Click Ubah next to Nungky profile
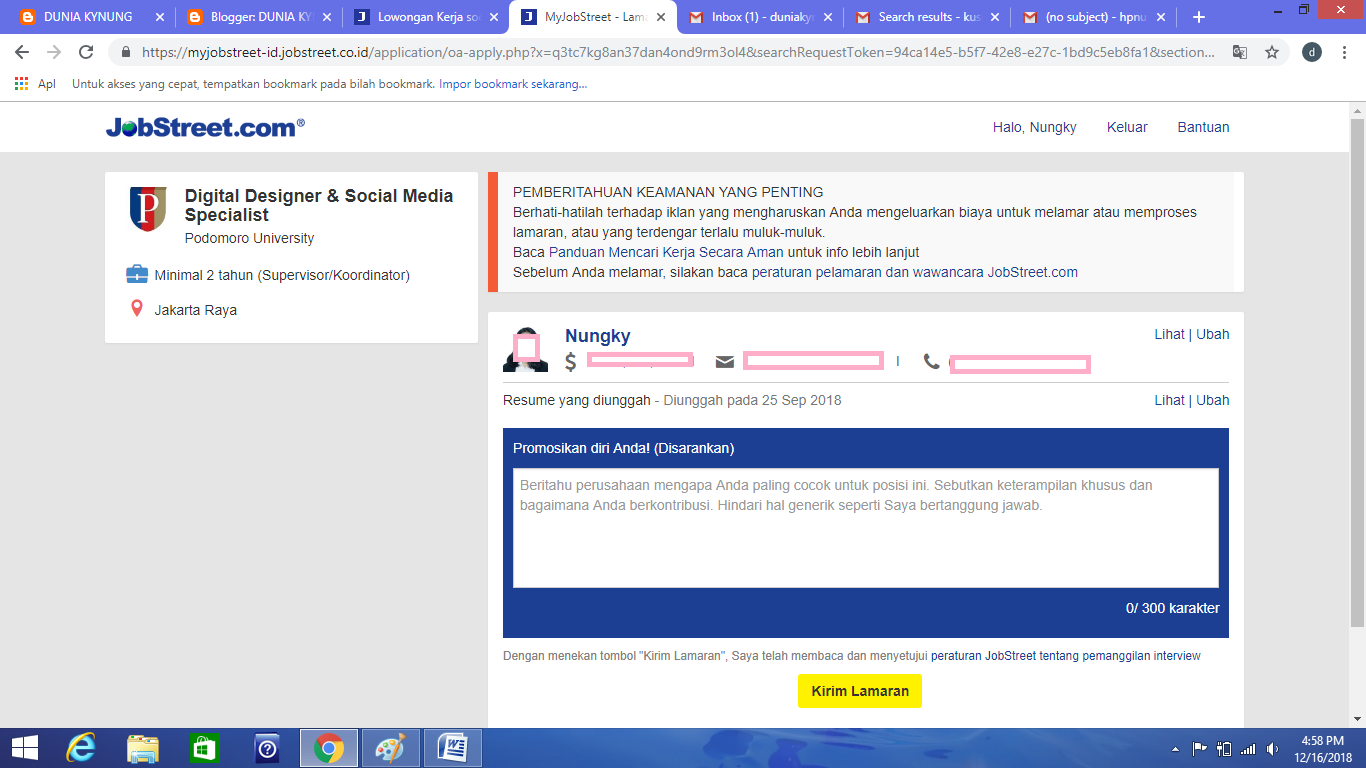This screenshot has width=1366, height=768. click(x=1213, y=334)
